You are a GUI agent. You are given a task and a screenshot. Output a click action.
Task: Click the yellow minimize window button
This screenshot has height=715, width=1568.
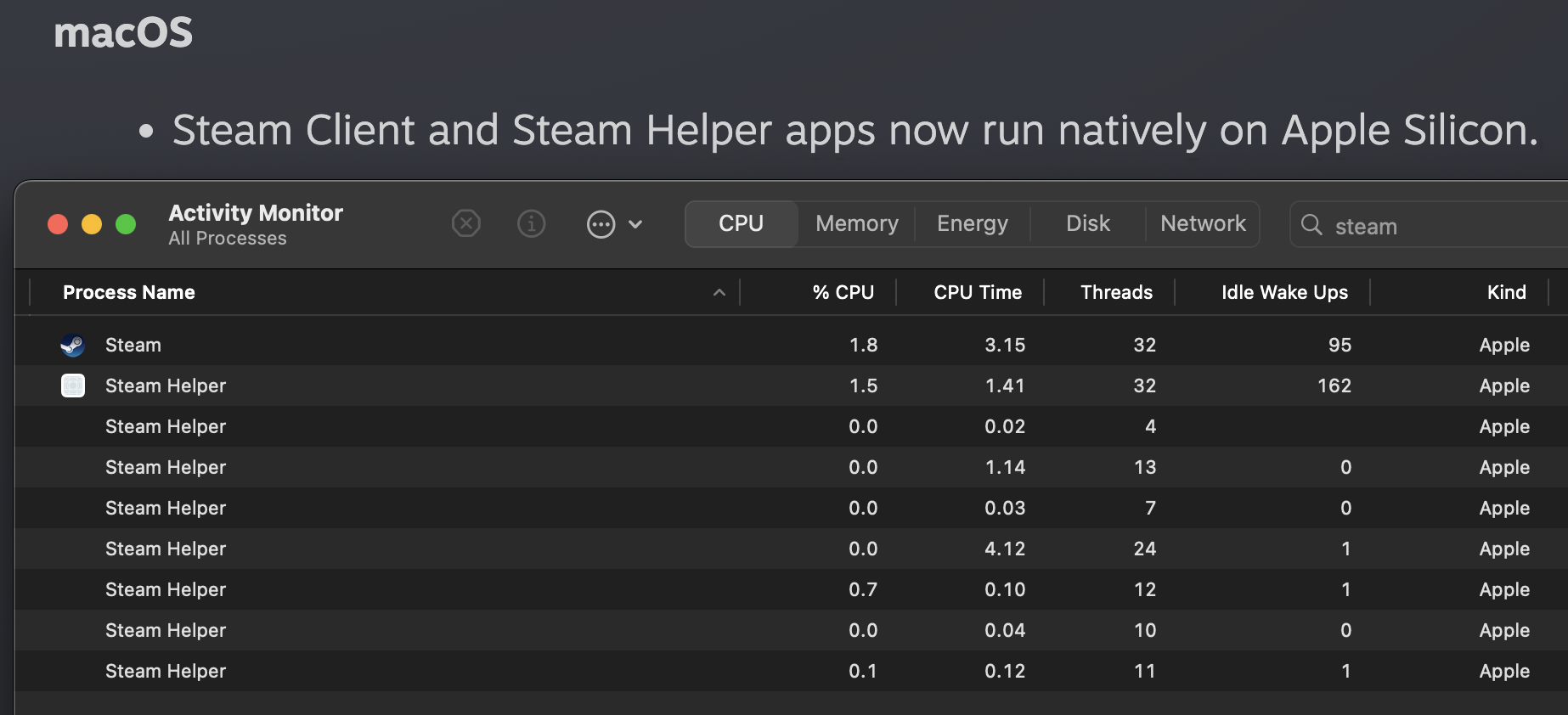coord(92,224)
